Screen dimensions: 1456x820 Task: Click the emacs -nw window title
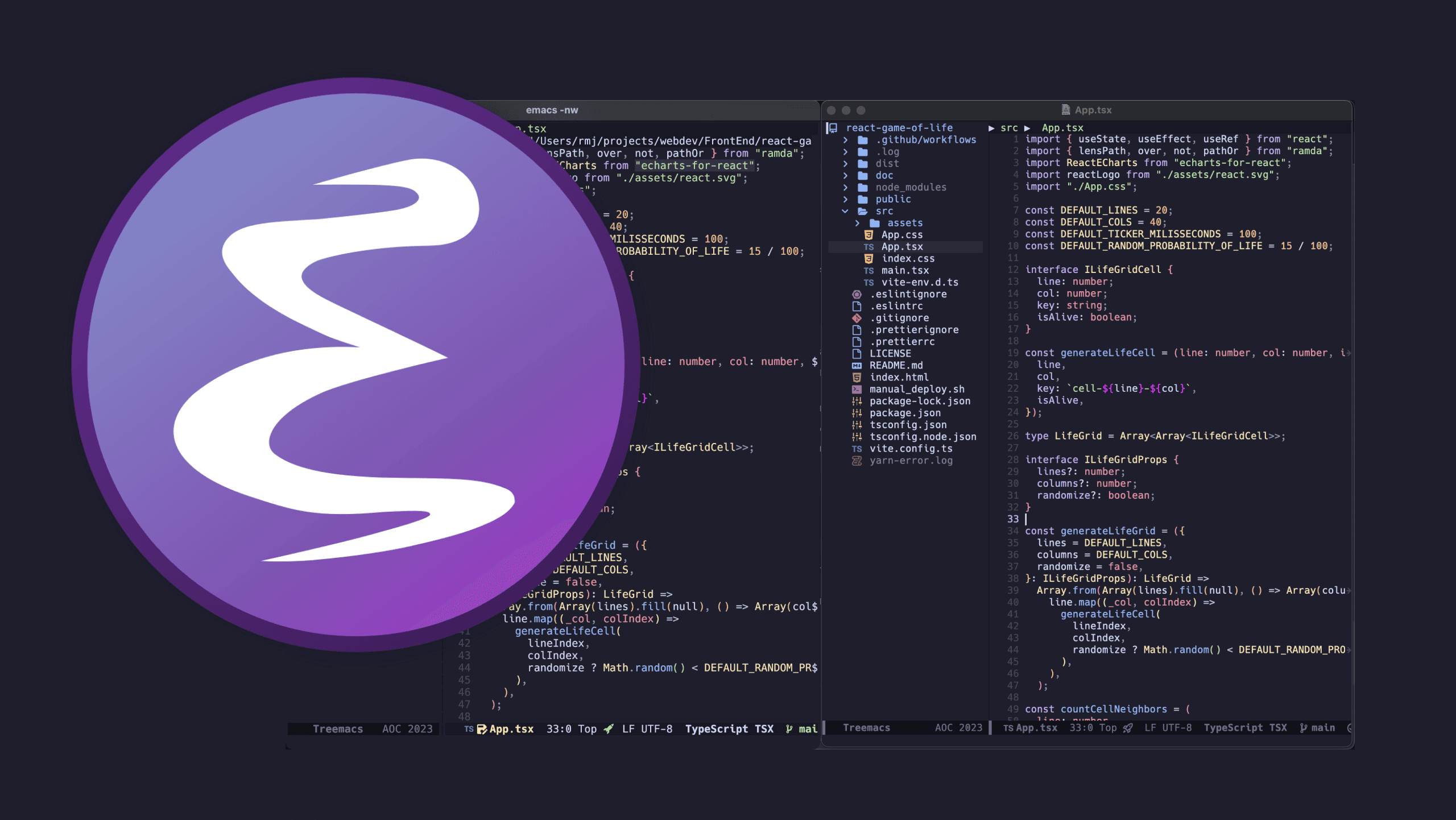(552, 110)
